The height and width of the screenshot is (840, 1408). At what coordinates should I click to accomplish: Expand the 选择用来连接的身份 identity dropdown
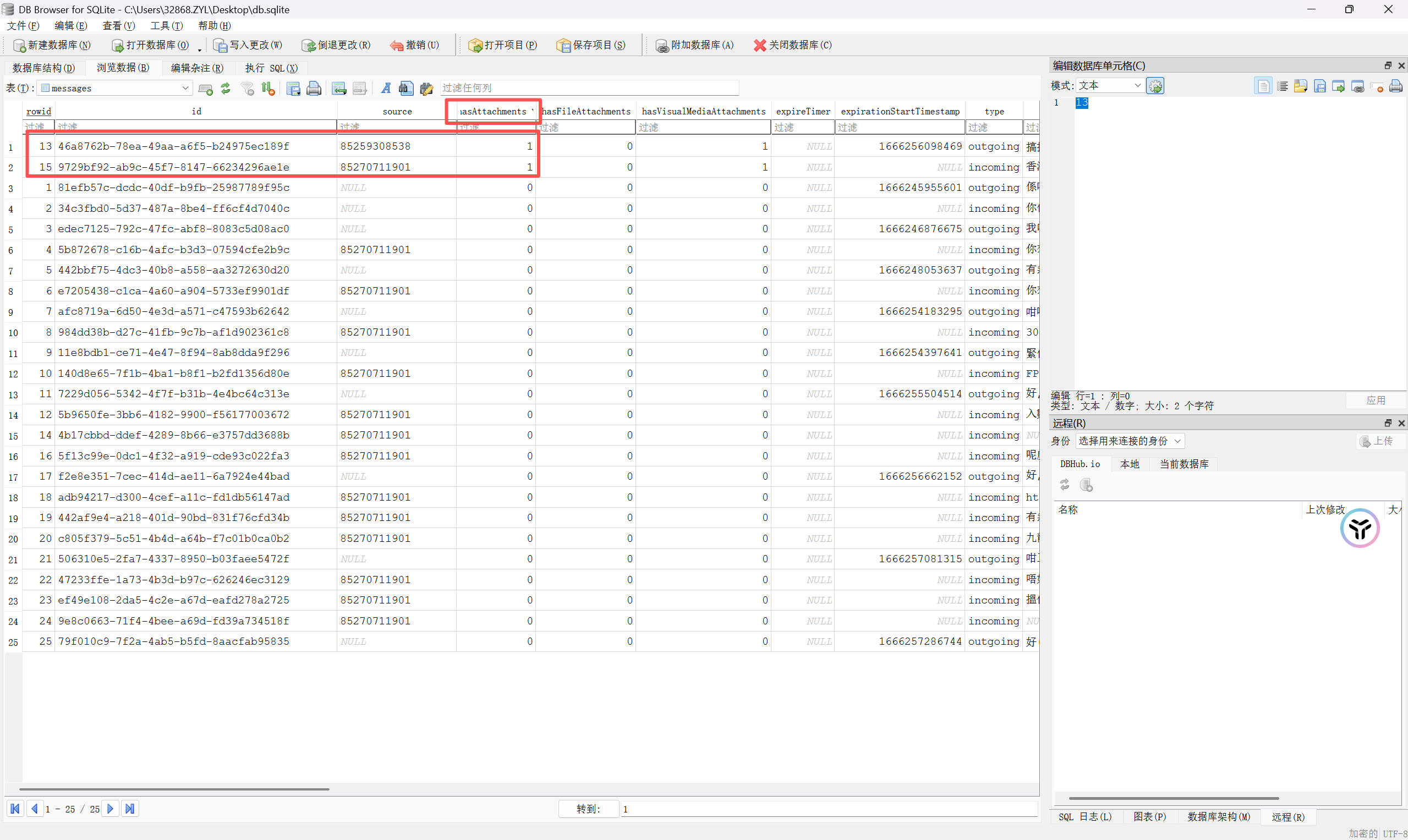(x=1129, y=441)
